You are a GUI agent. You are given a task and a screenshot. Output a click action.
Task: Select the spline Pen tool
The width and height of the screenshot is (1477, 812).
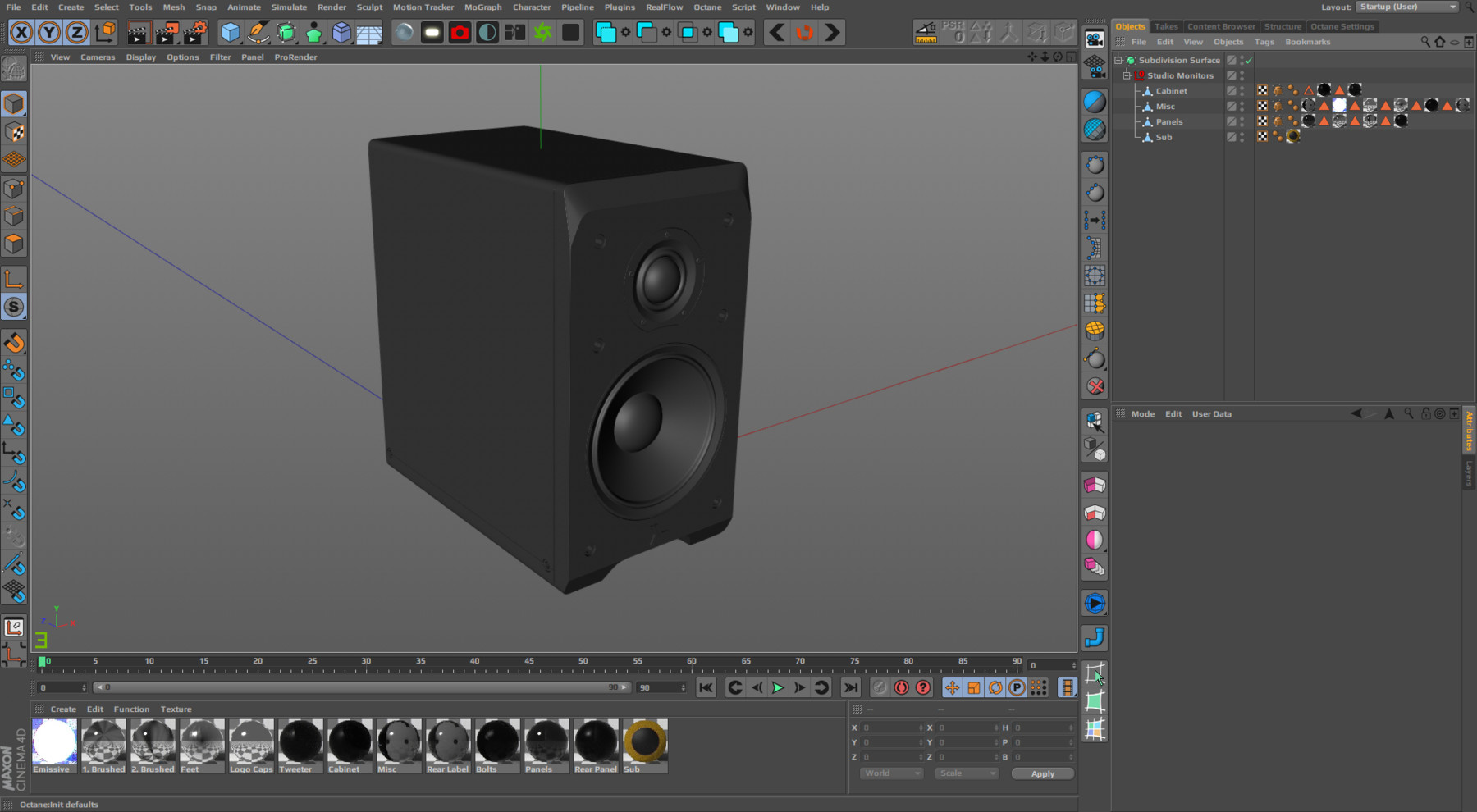coord(257,32)
